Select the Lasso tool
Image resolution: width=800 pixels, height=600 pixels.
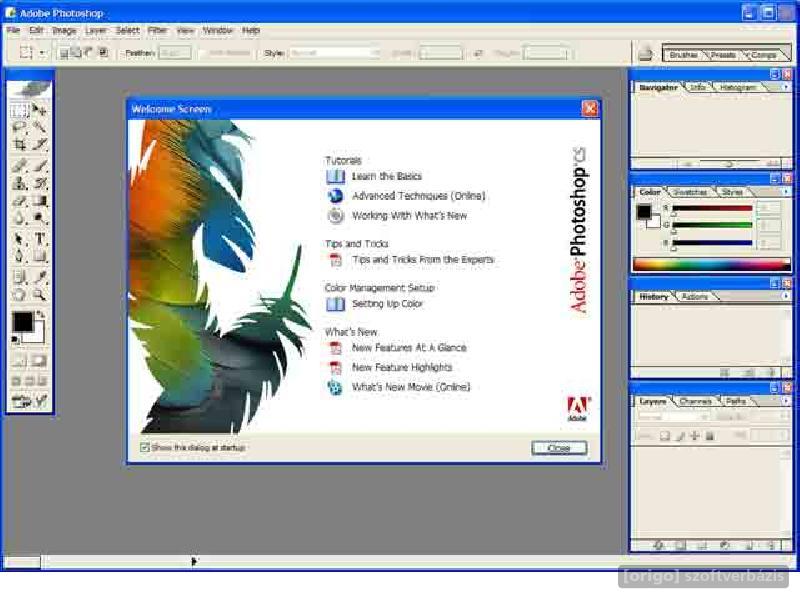click(19, 127)
